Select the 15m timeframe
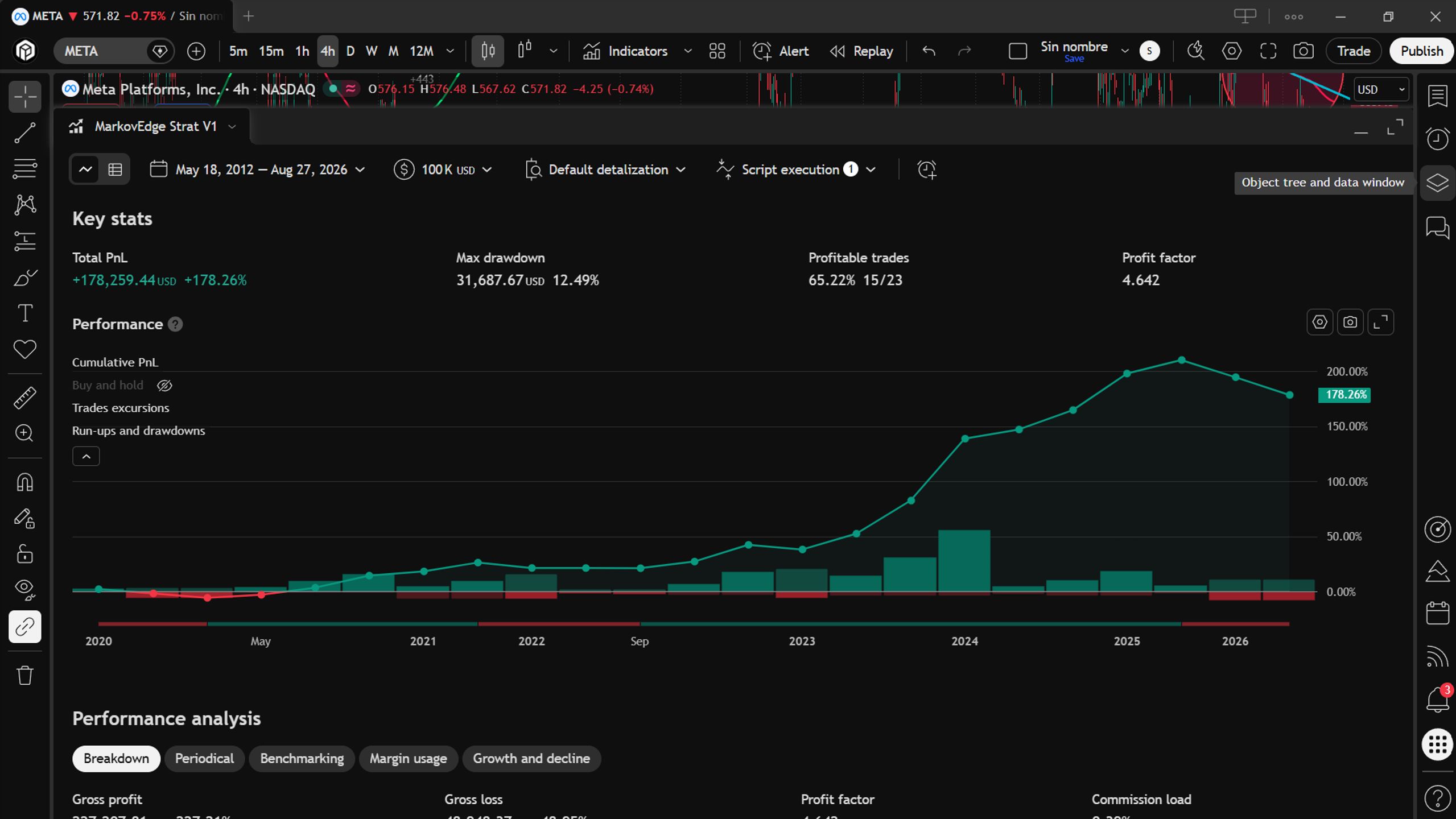 tap(271, 51)
